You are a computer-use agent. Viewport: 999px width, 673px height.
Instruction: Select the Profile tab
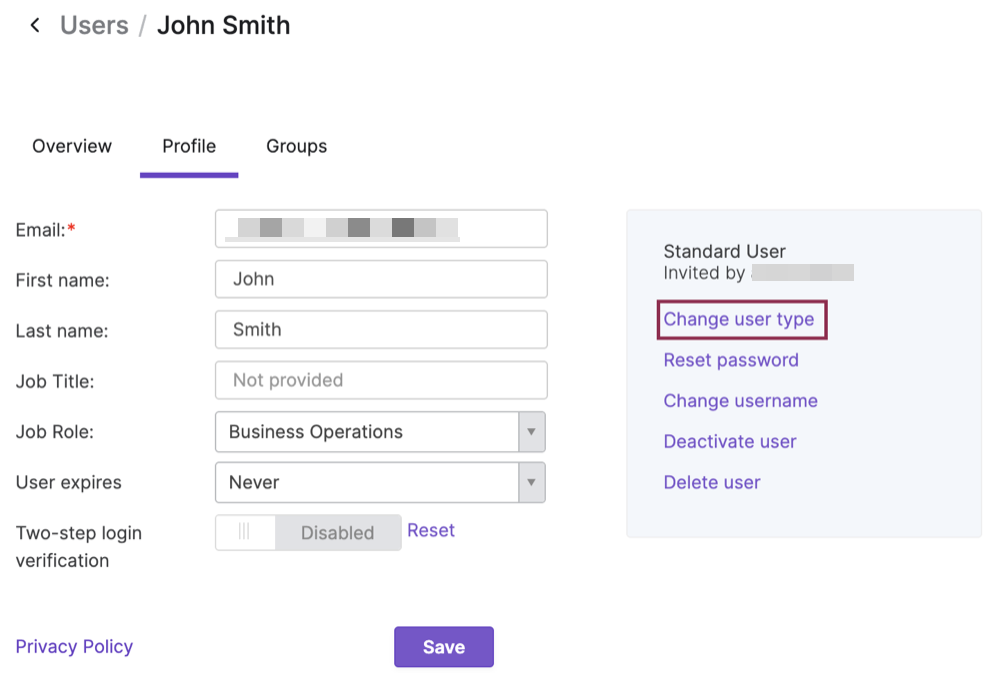[189, 146]
